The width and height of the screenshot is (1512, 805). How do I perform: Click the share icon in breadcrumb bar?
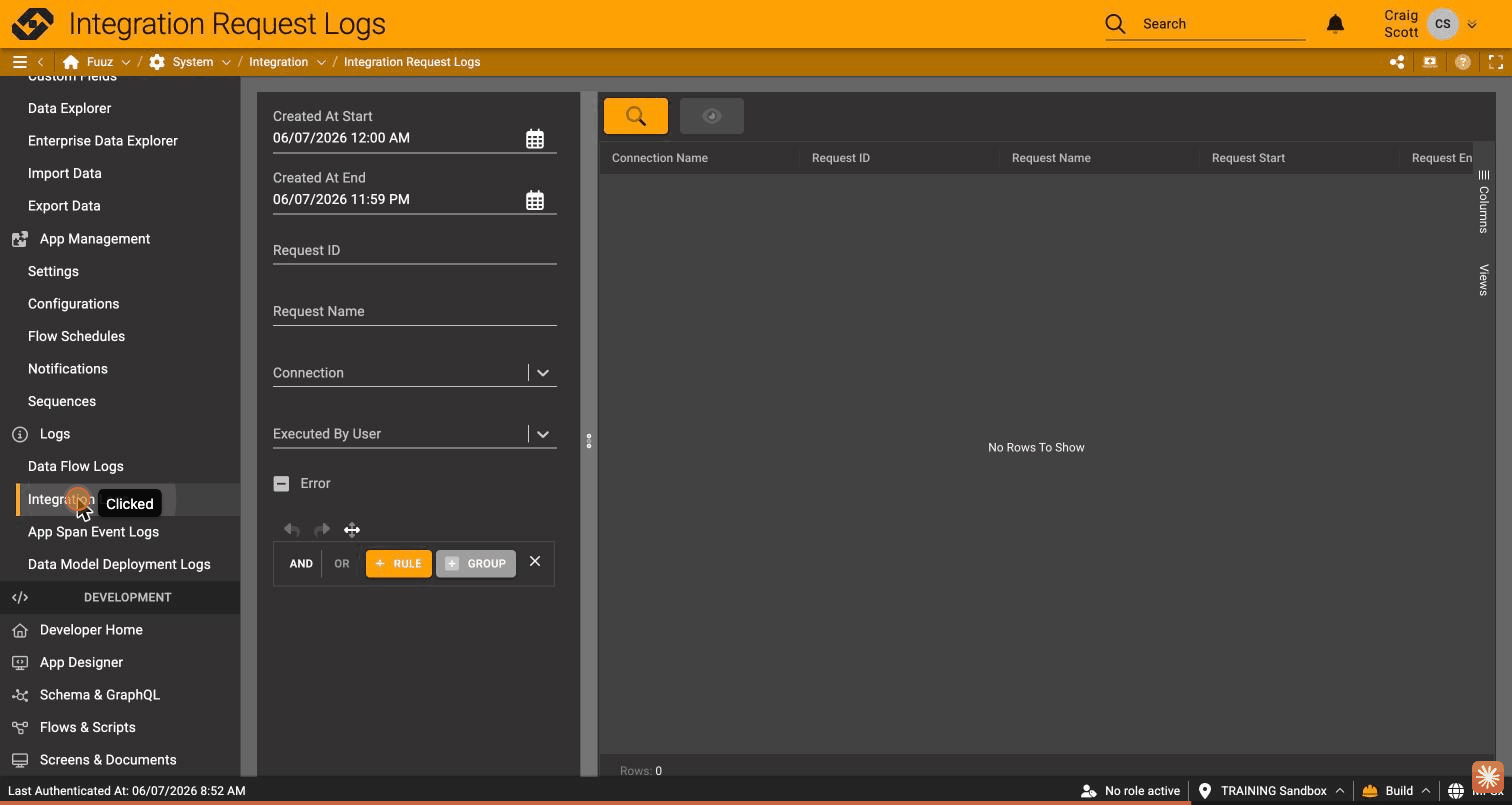(1397, 62)
